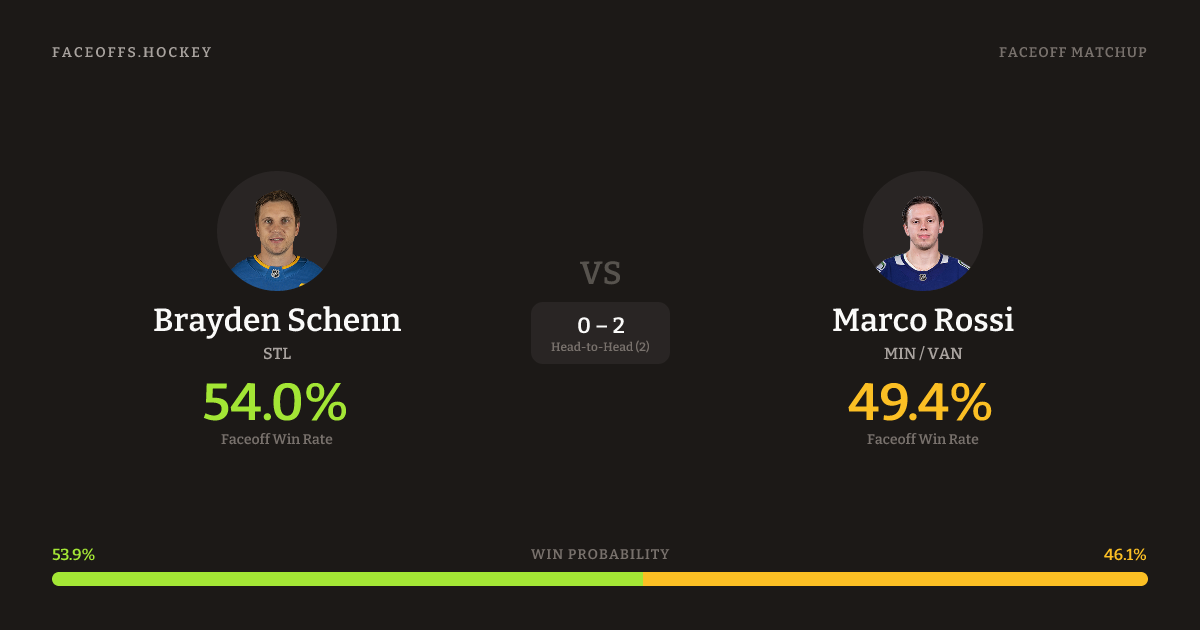Select the STL team abbreviation
The image size is (1200, 630).
(277, 354)
